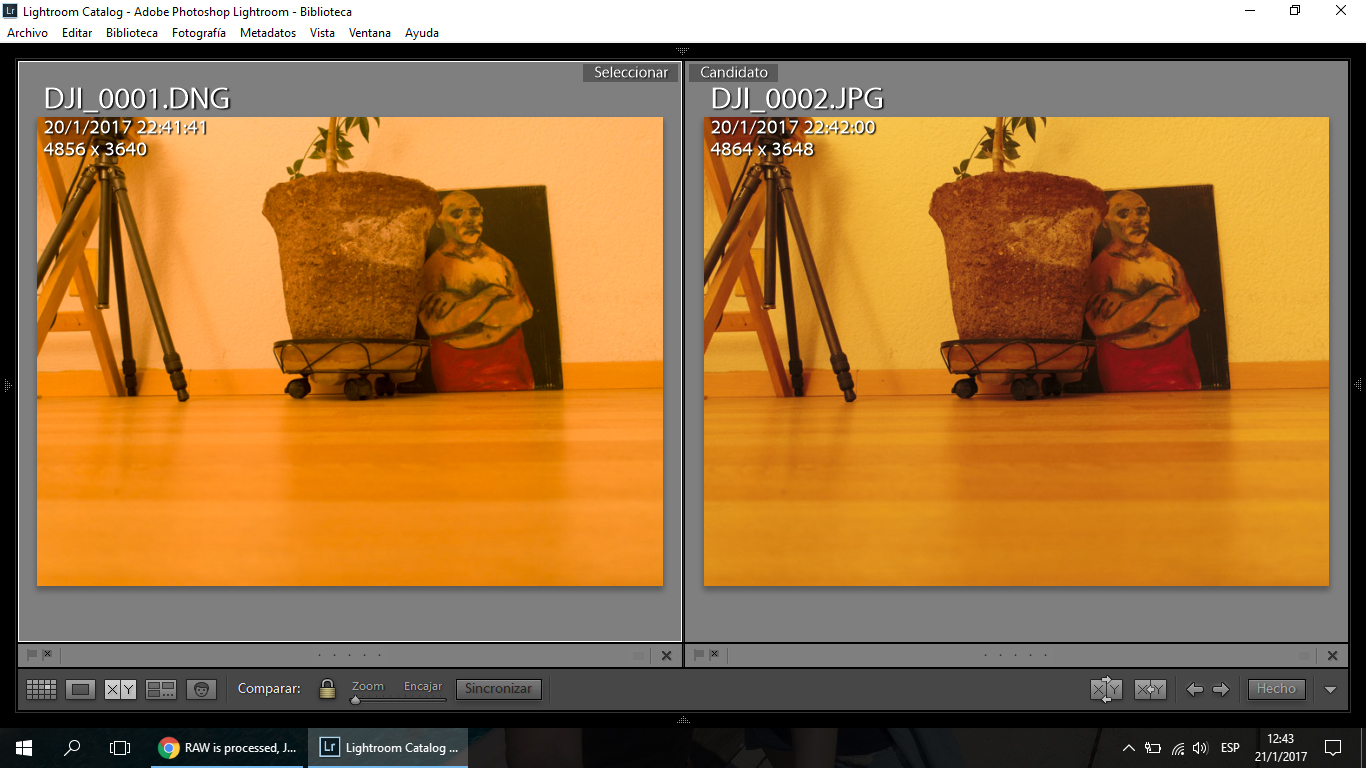
Task: Switch to Grid view
Action: (x=41, y=689)
